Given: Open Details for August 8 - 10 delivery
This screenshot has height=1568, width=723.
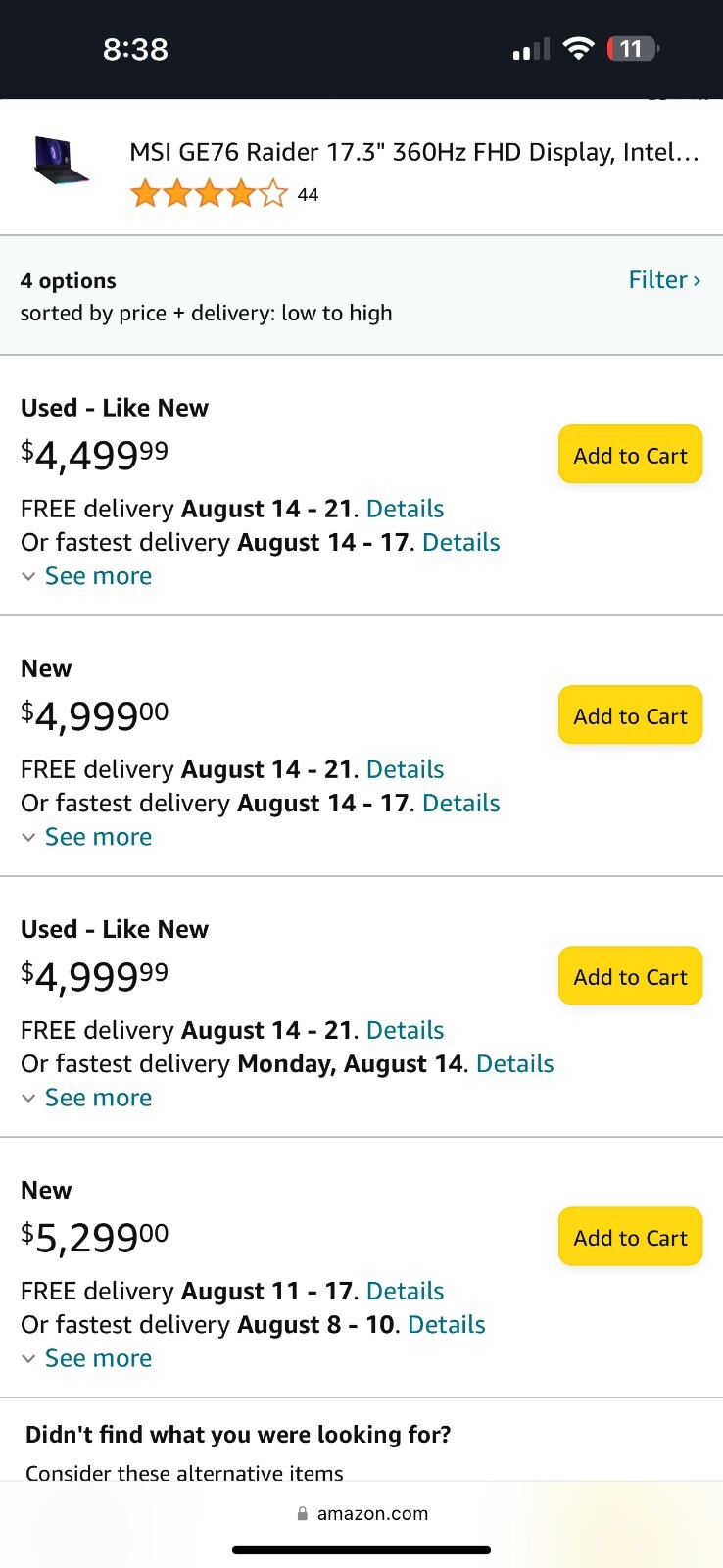Looking at the screenshot, I should click(446, 1324).
